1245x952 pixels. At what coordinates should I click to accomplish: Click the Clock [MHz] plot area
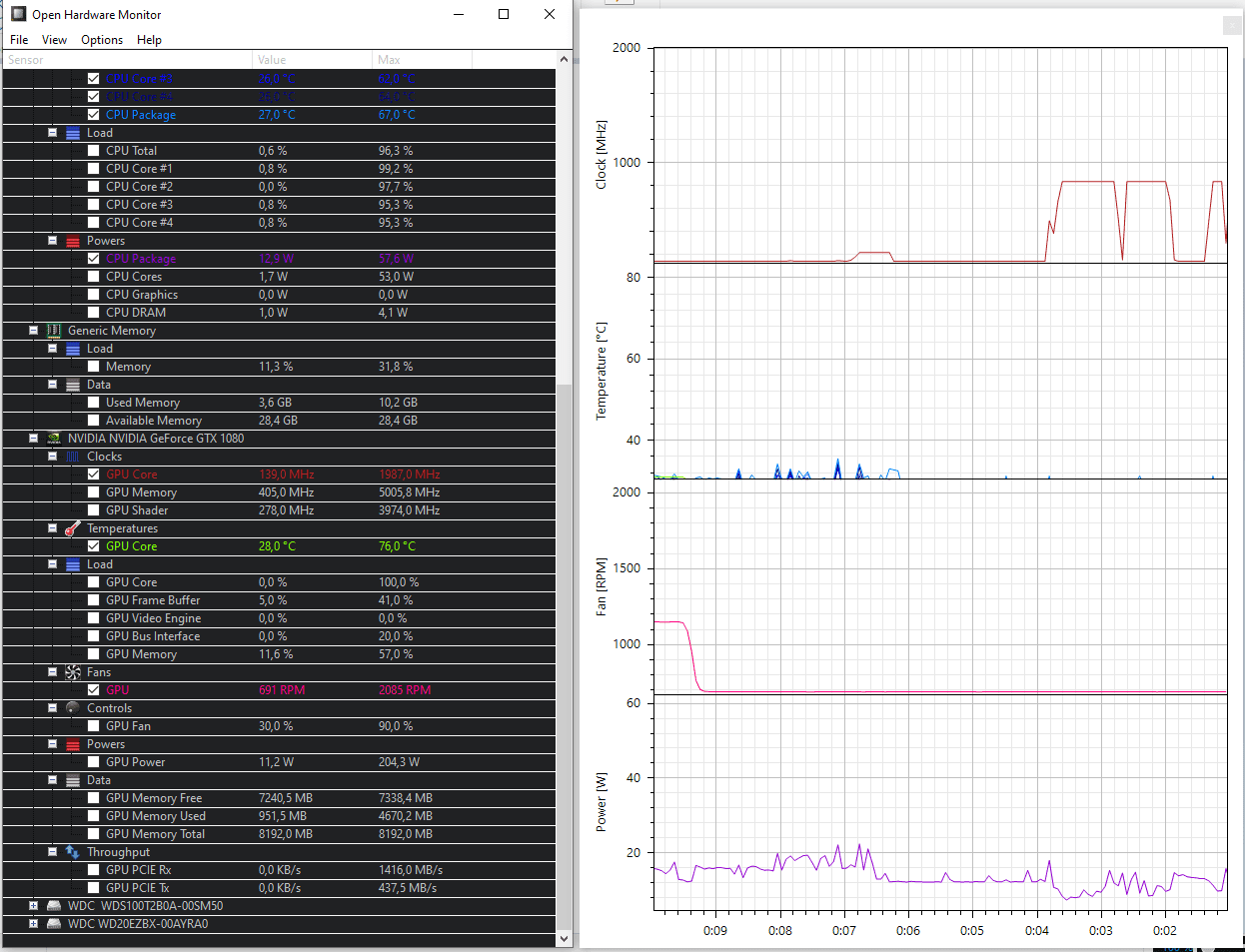coord(940,155)
